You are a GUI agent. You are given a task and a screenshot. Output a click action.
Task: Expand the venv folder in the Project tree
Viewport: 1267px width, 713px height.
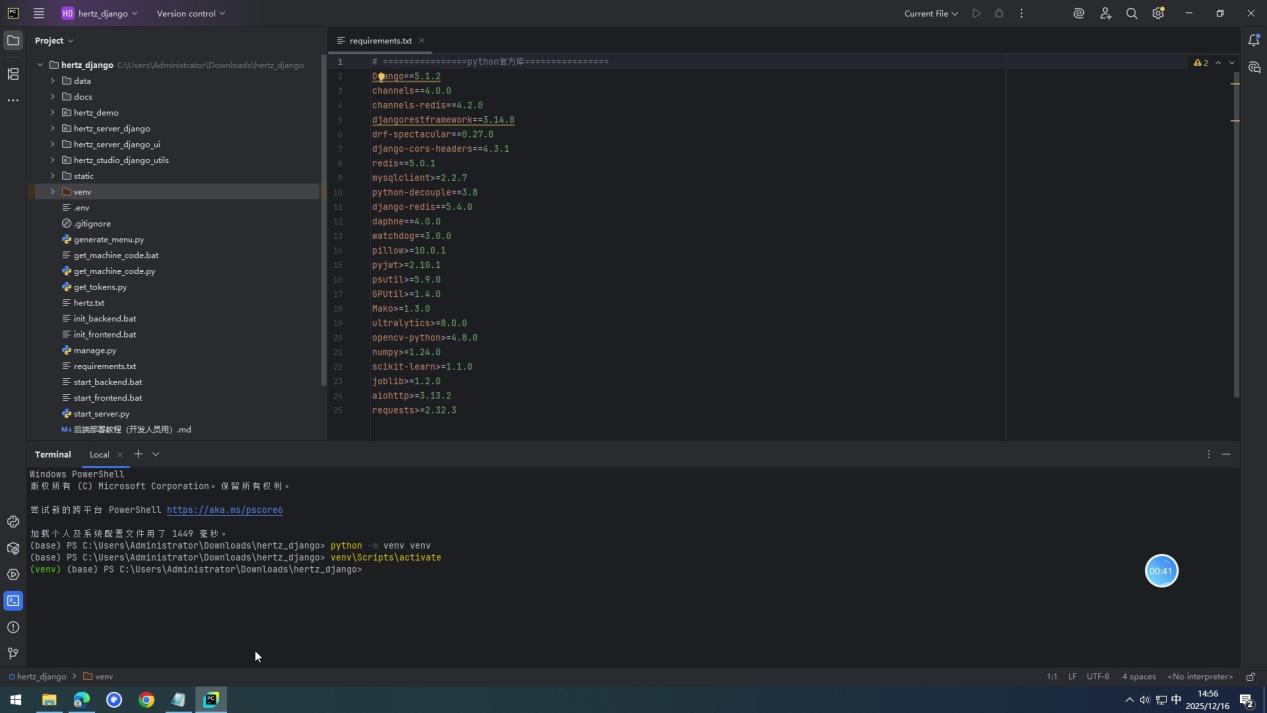52,191
